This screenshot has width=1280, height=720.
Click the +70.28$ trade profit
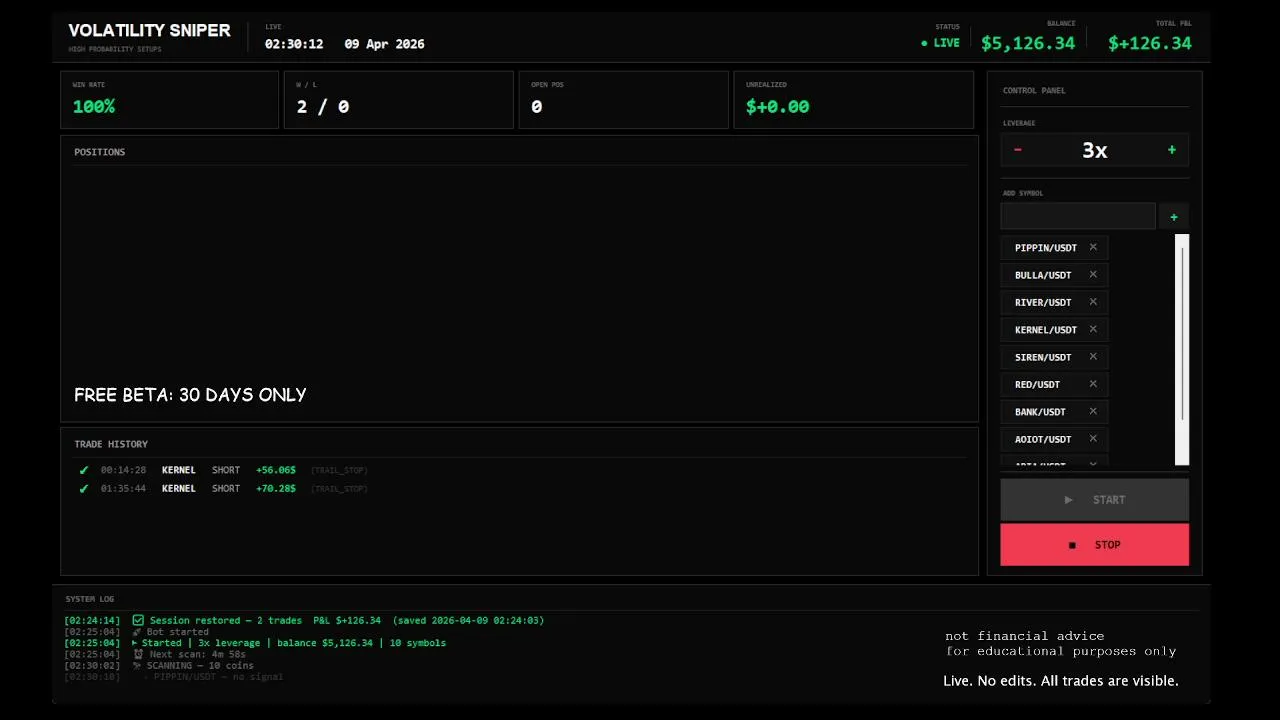[x=276, y=489]
